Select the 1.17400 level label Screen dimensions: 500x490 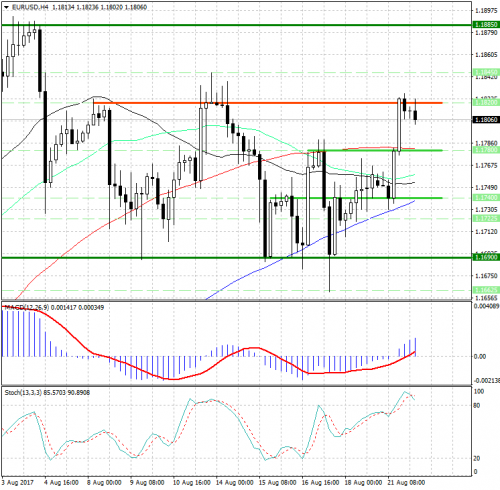click(486, 198)
